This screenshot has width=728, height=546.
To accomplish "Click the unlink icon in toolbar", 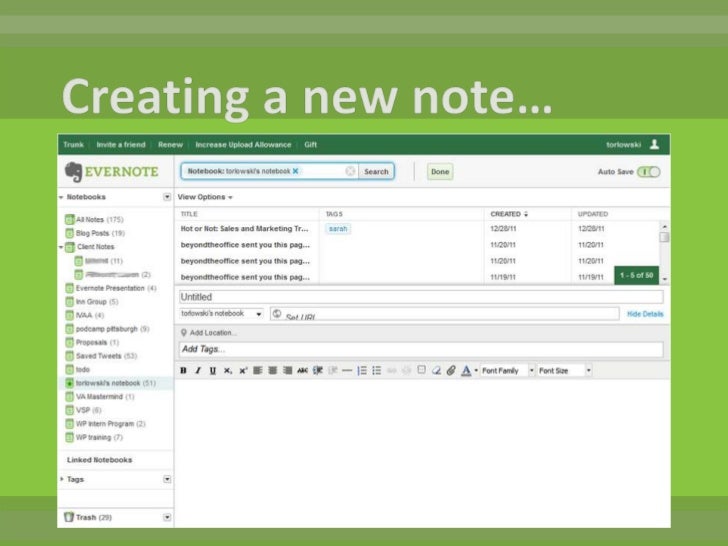I will click(406, 370).
